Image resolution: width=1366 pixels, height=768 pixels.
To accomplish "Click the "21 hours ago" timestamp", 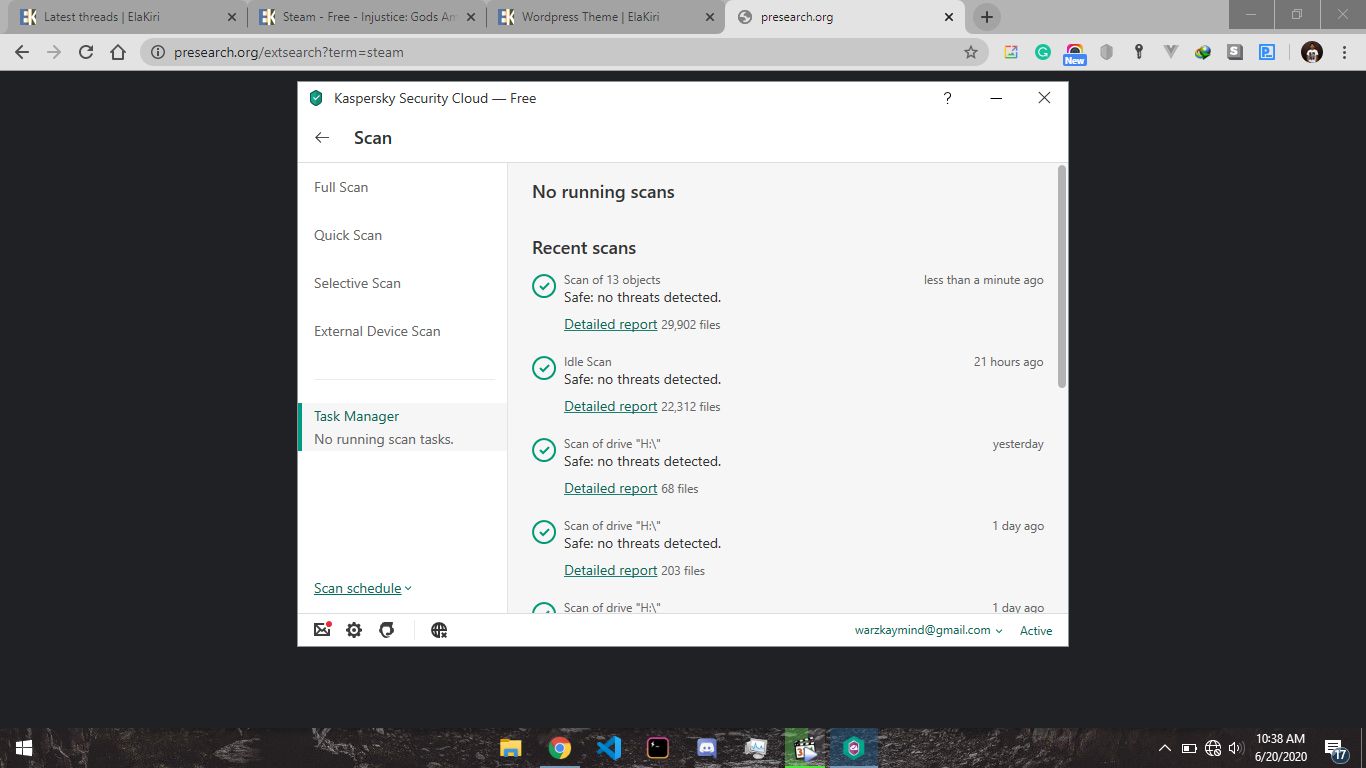I will pos(1008,362).
